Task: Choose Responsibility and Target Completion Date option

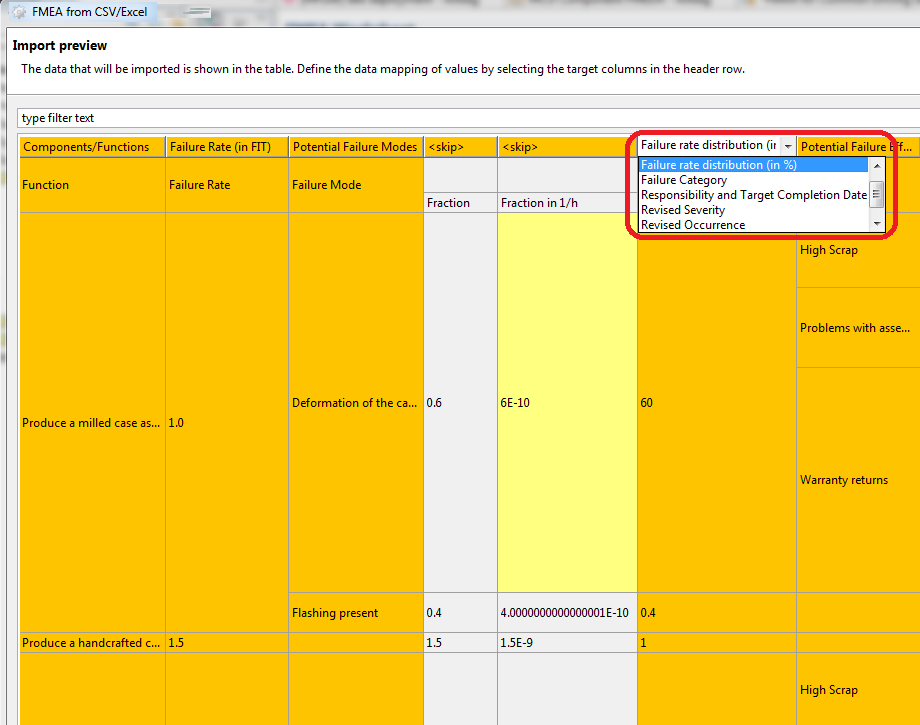Action: (x=753, y=195)
